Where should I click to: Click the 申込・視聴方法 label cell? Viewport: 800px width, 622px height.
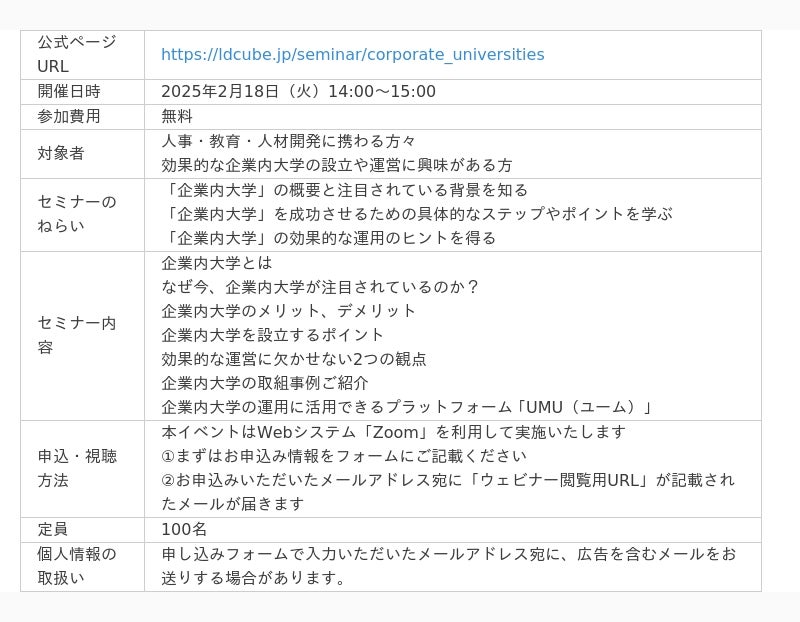[x=77, y=468]
